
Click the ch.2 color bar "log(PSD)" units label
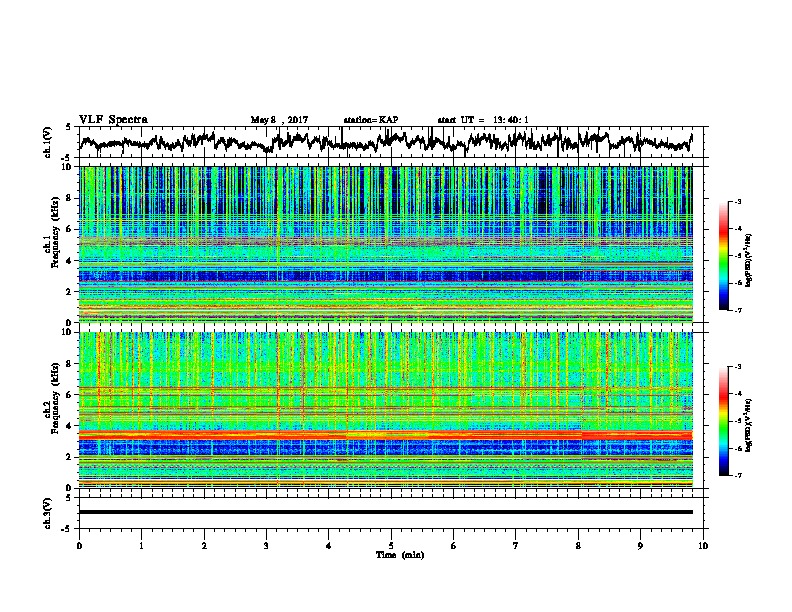tap(749, 425)
